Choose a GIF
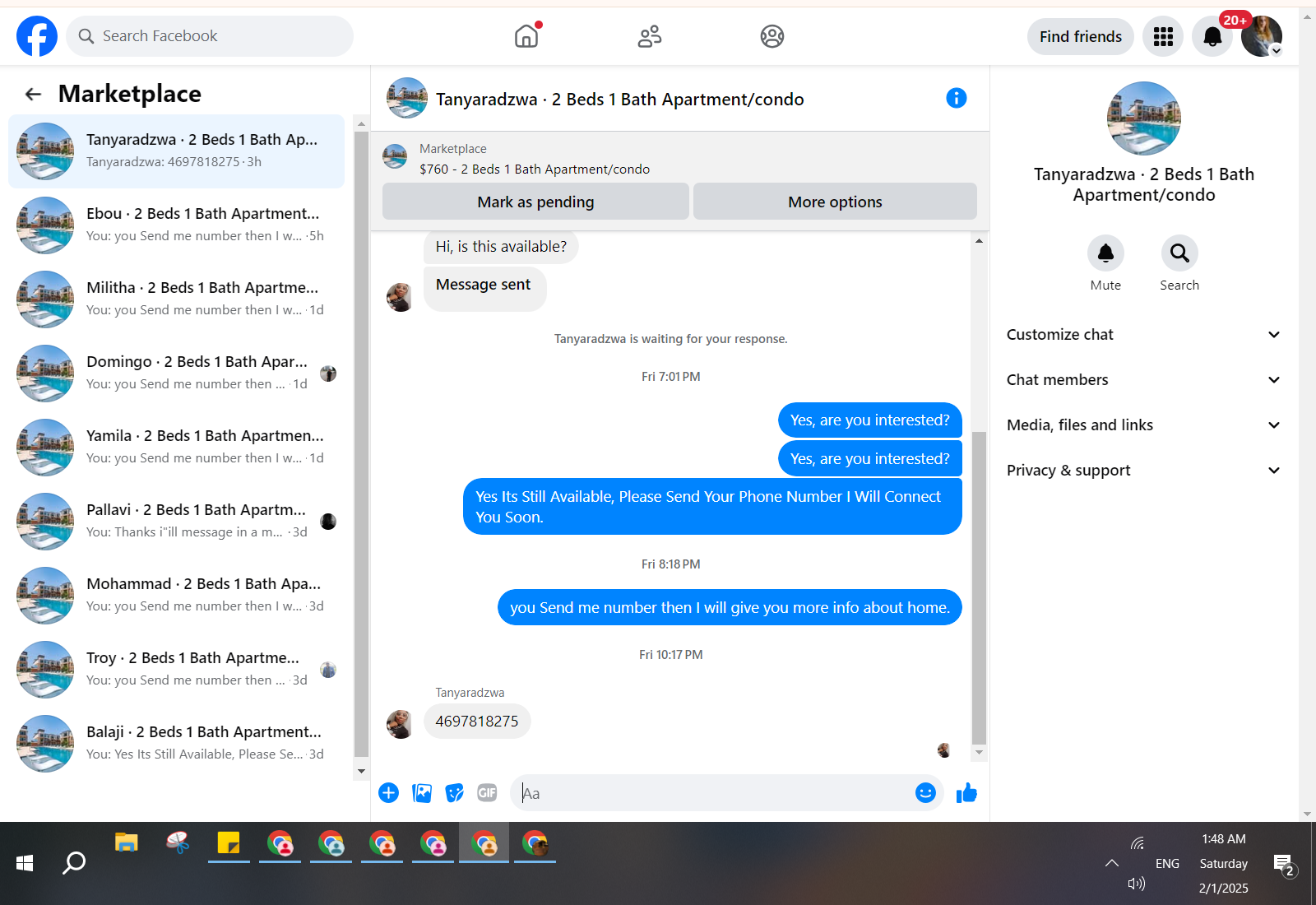 coord(487,793)
